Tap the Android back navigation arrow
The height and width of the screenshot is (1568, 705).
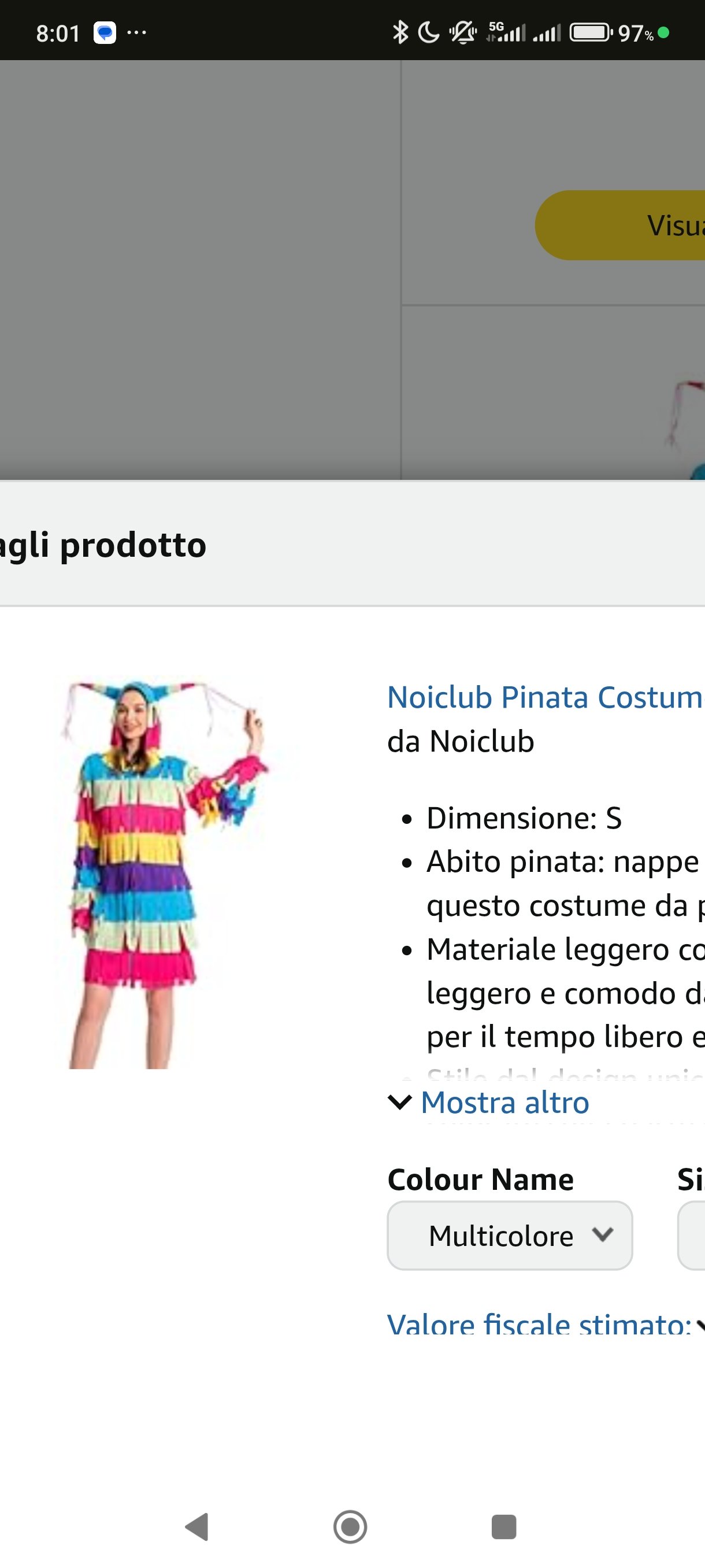tap(197, 1526)
